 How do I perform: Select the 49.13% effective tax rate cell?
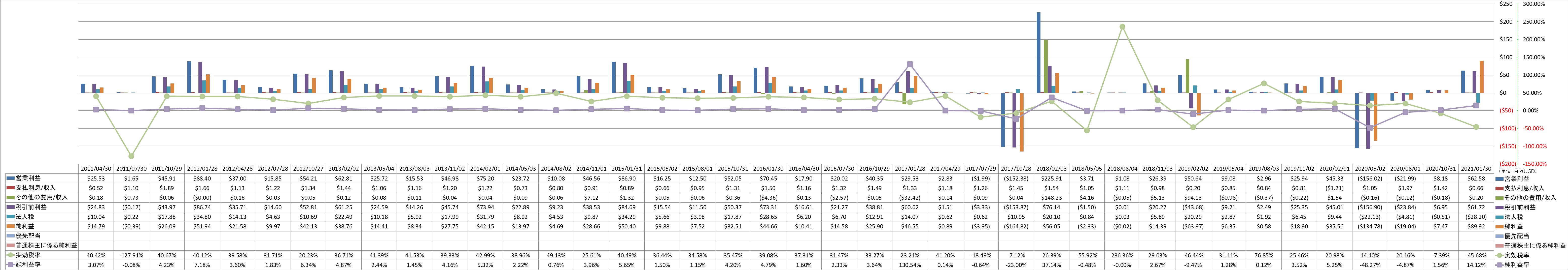click(x=556, y=255)
